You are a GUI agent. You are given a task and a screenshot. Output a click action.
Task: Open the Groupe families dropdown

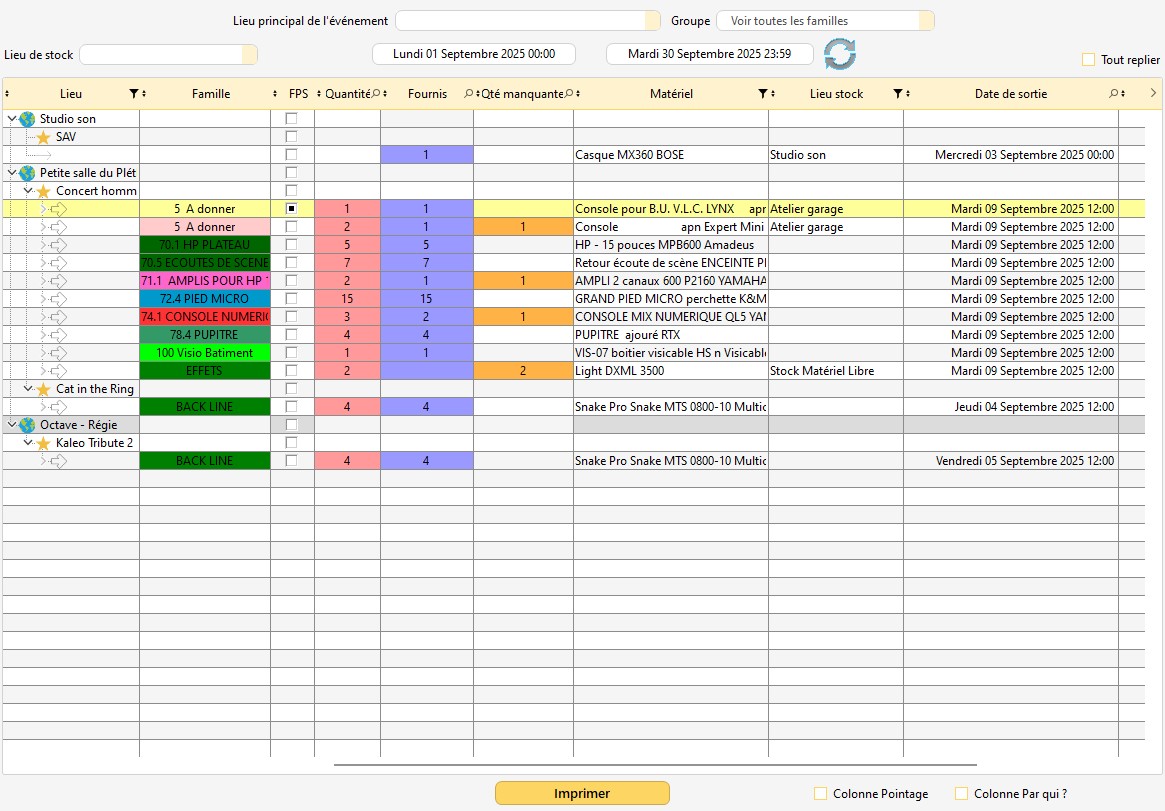click(825, 21)
